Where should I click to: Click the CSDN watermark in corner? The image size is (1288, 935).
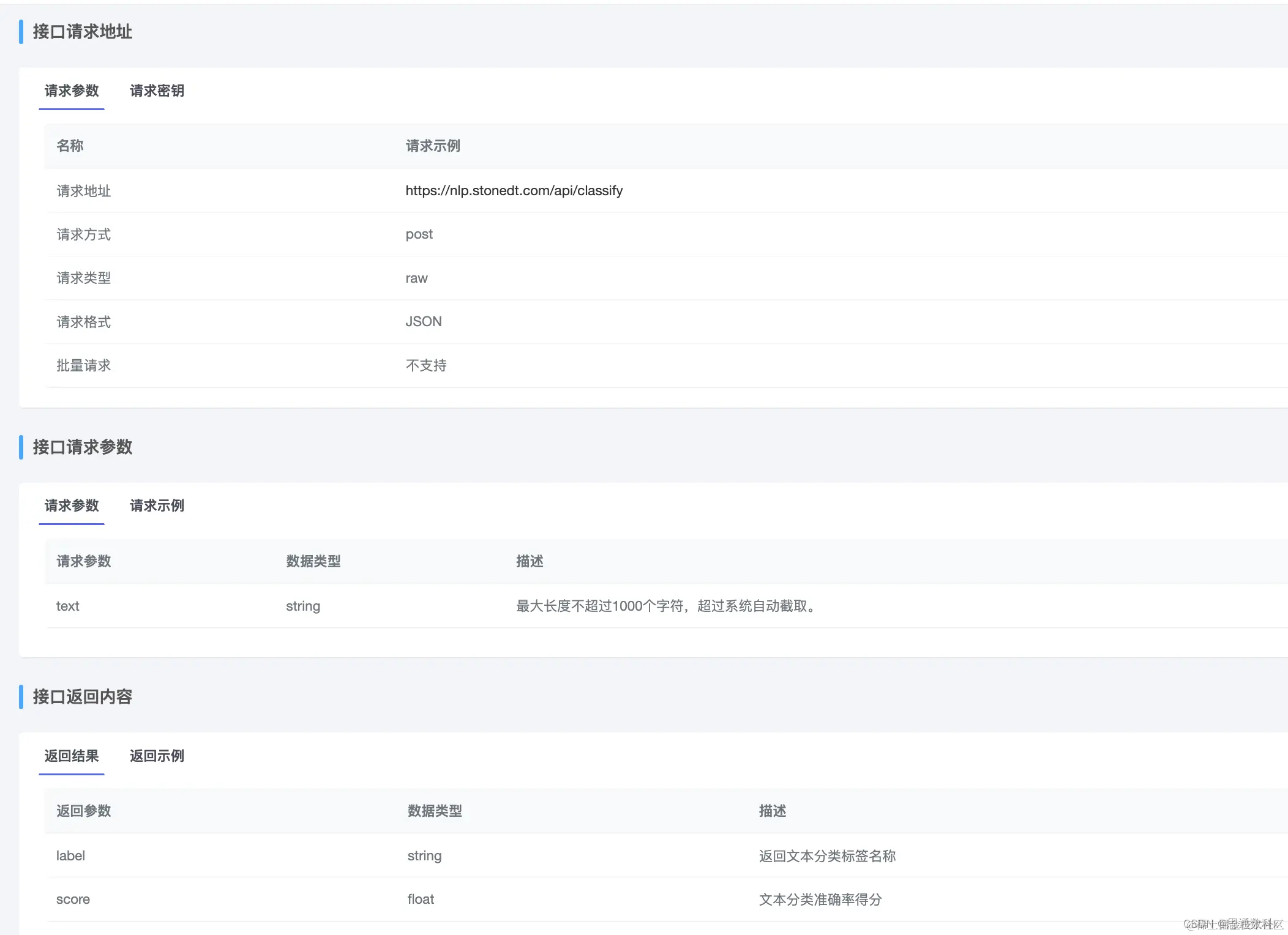point(1232,924)
